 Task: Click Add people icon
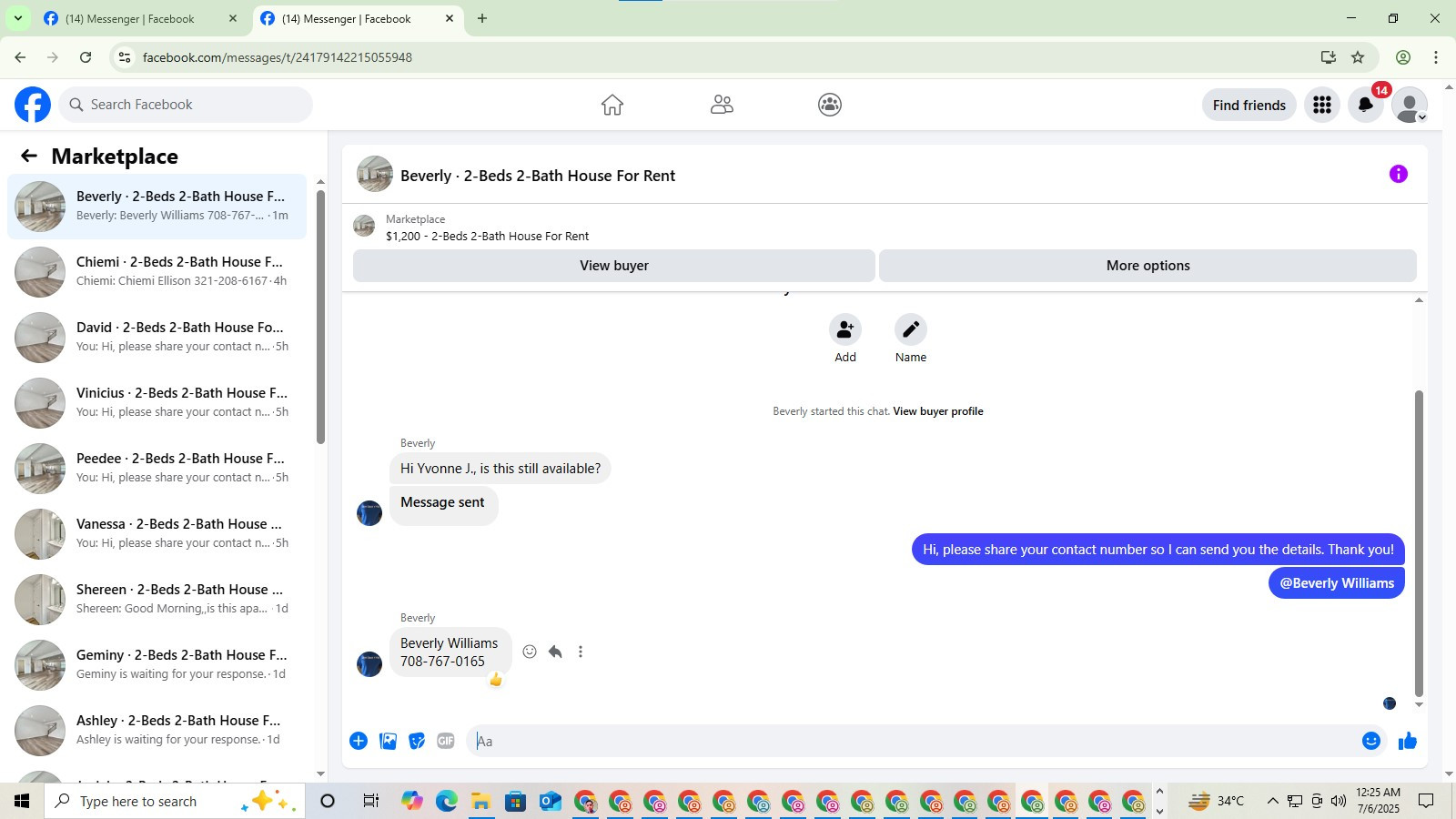pyautogui.click(x=845, y=329)
